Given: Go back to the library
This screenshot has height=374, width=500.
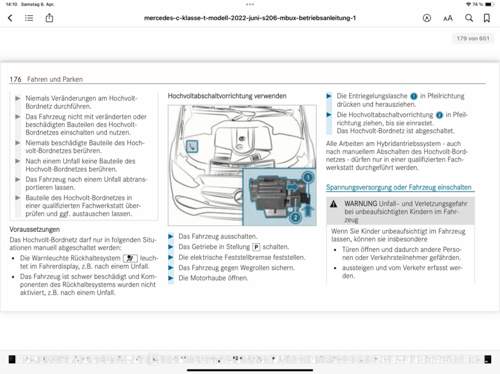Looking at the screenshot, I should pos(10,18).
